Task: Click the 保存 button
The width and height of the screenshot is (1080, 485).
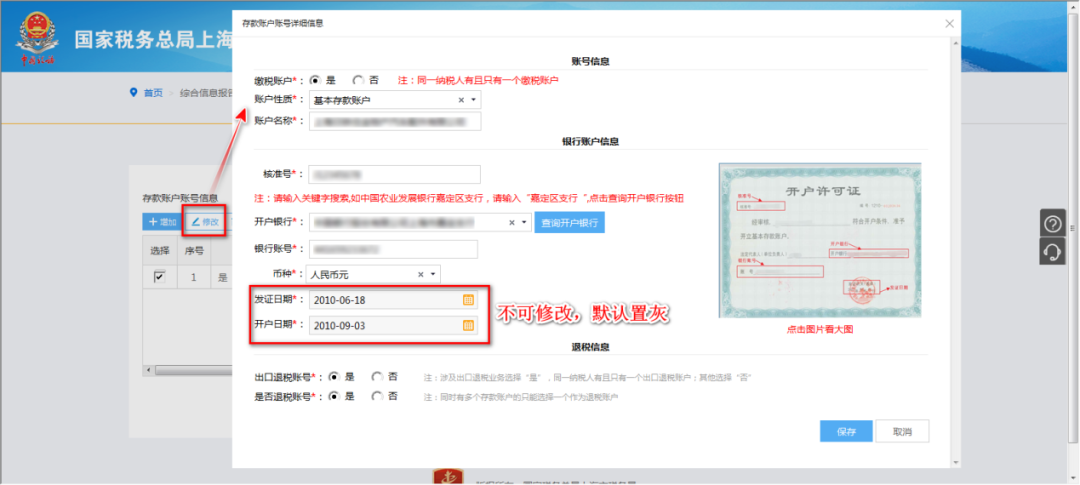Action: point(846,431)
